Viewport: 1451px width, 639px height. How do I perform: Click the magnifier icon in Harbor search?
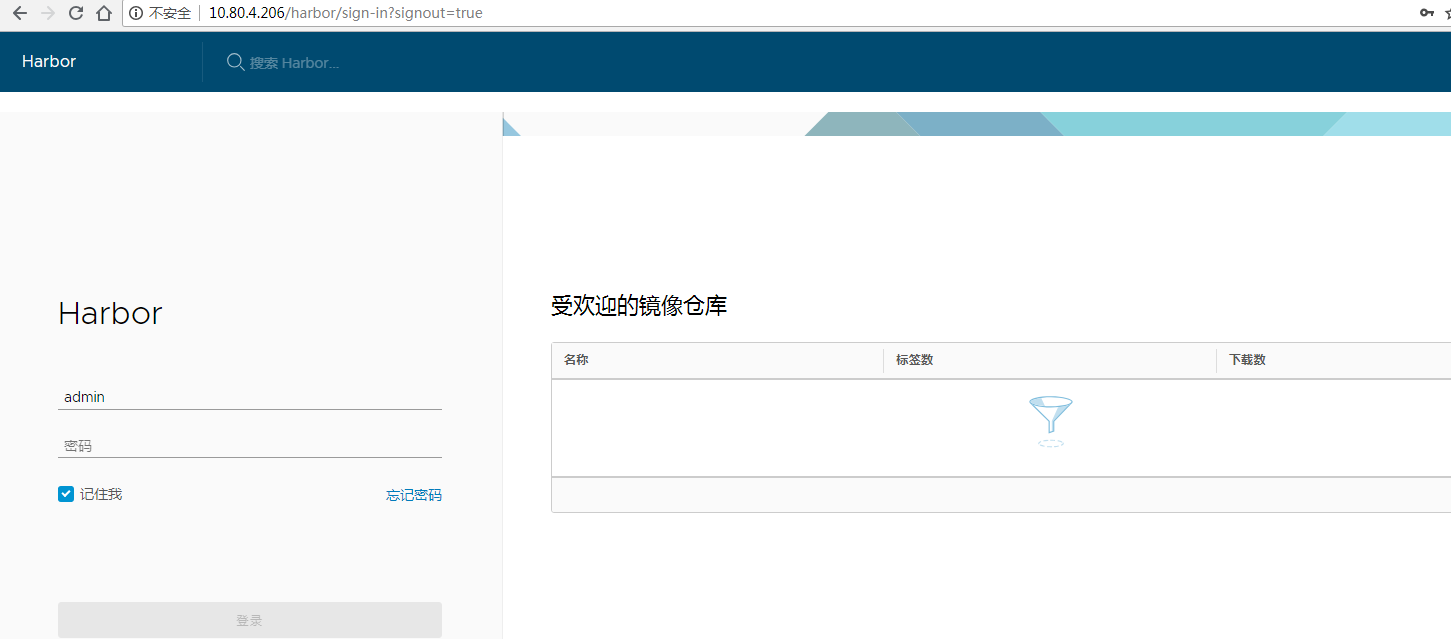coord(236,62)
